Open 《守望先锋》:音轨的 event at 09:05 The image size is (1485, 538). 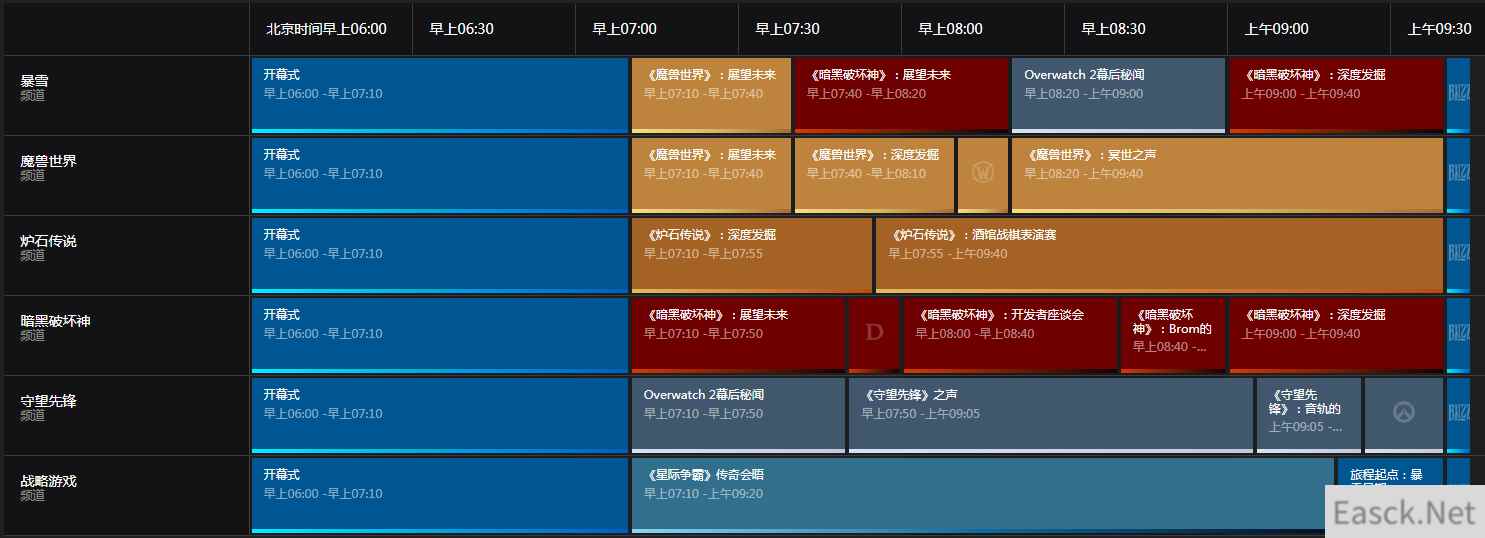[x=1309, y=415]
